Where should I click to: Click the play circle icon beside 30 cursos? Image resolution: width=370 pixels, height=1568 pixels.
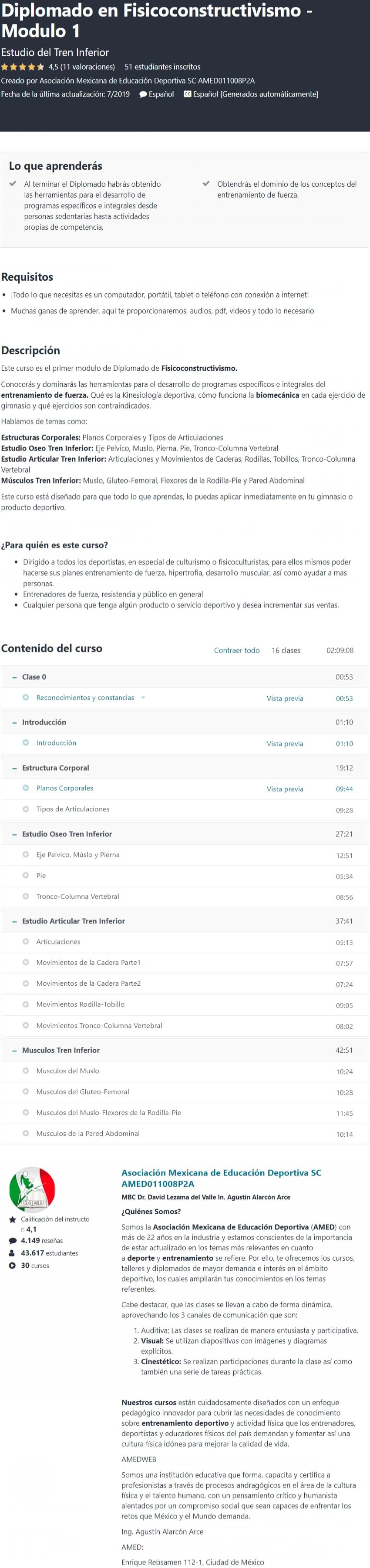pyautogui.click(x=12, y=1266)
